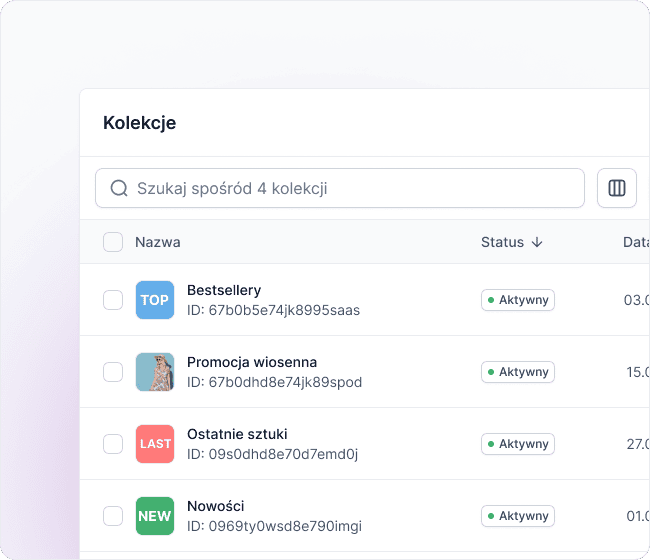The image size is (650, 560).
Task: Toggle the select-all checkbox in header
Action: [x=113, y=242]
